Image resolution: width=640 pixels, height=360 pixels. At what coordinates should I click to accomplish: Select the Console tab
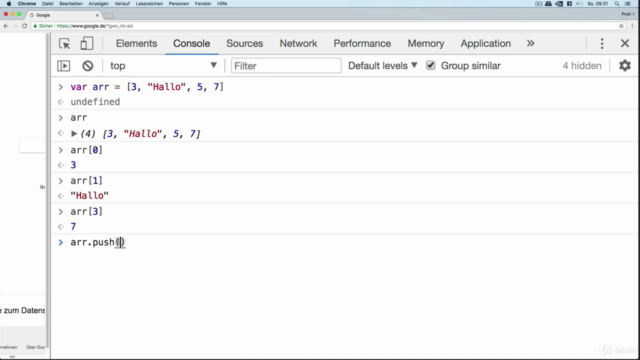191,43
